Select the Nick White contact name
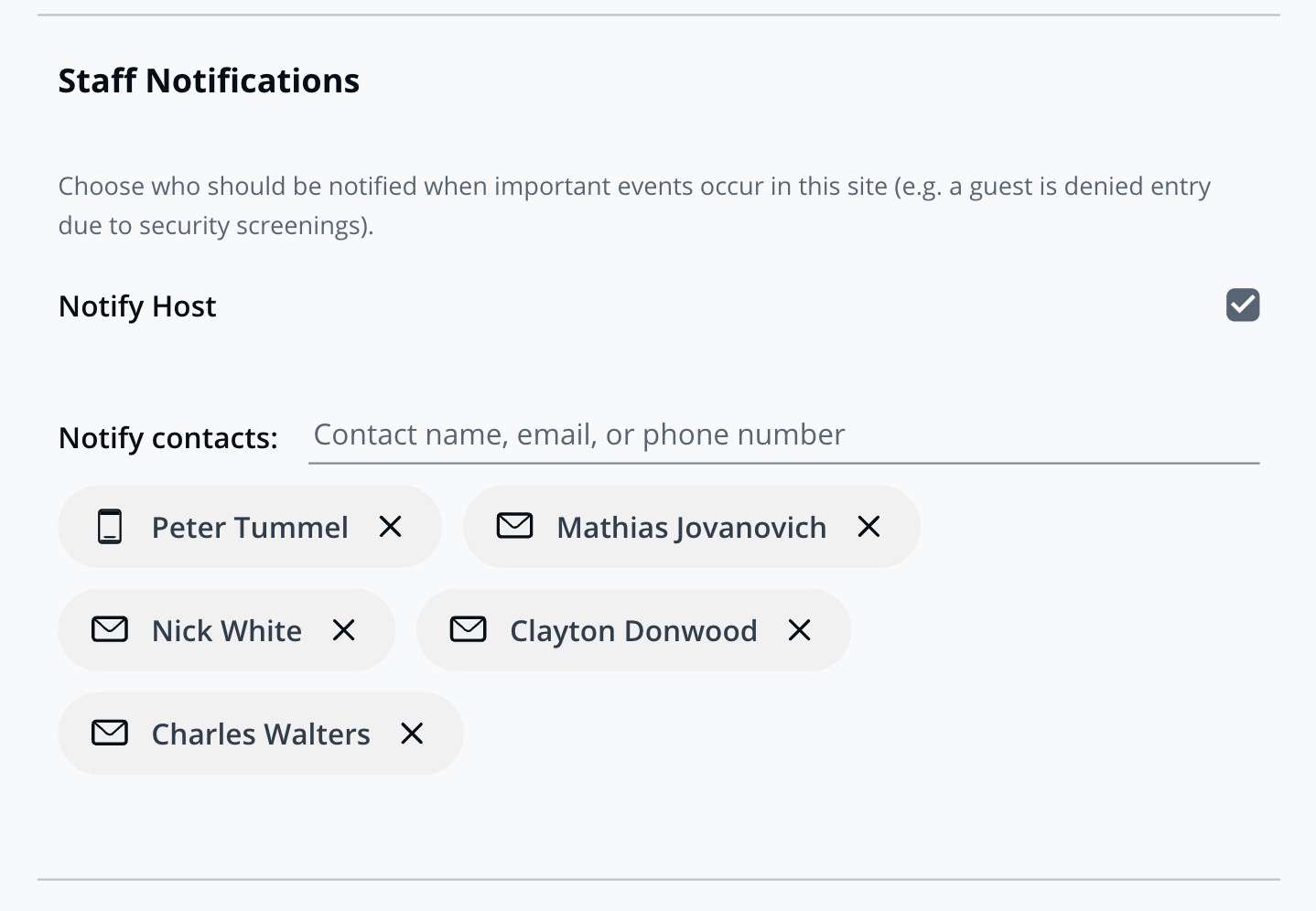The height and width of the screenshot is (911, 1316). (x=227, y=631)
